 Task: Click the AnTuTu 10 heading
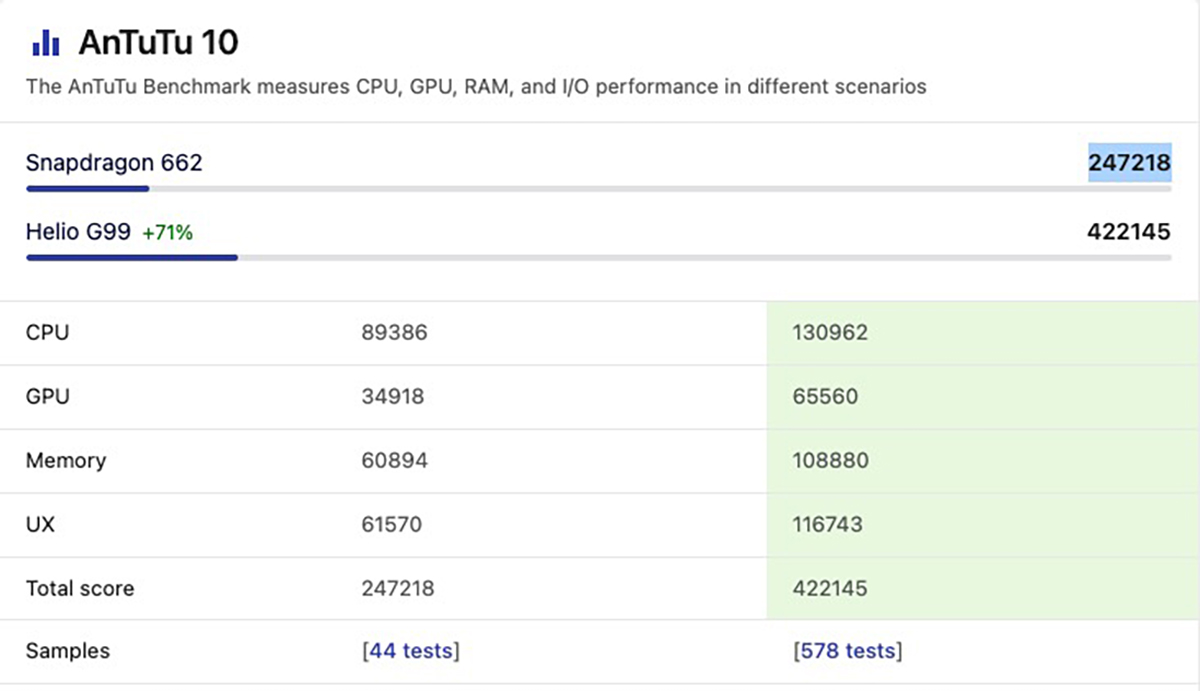(x=158, y=43)
